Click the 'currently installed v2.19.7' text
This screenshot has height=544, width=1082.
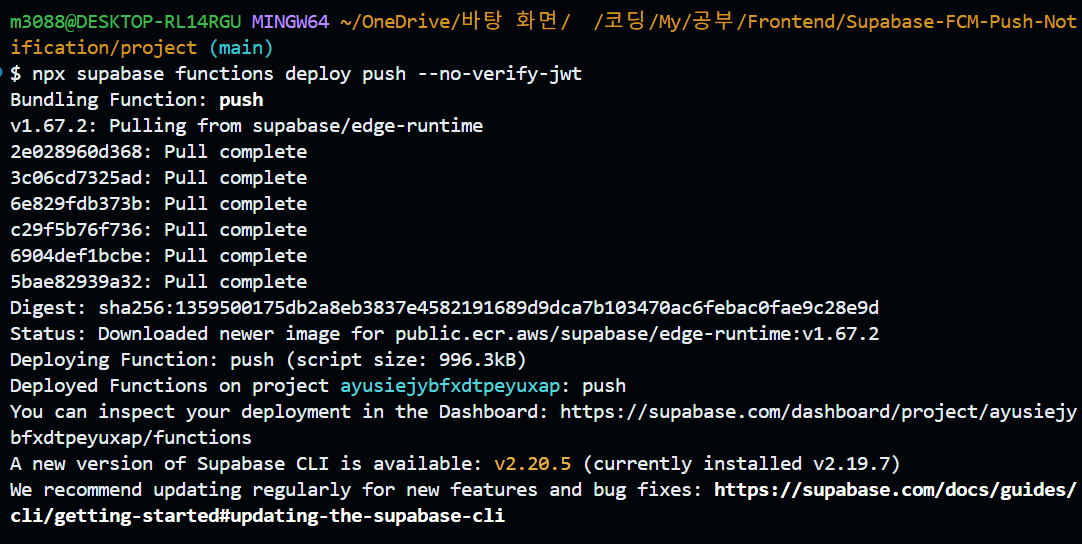742,463
